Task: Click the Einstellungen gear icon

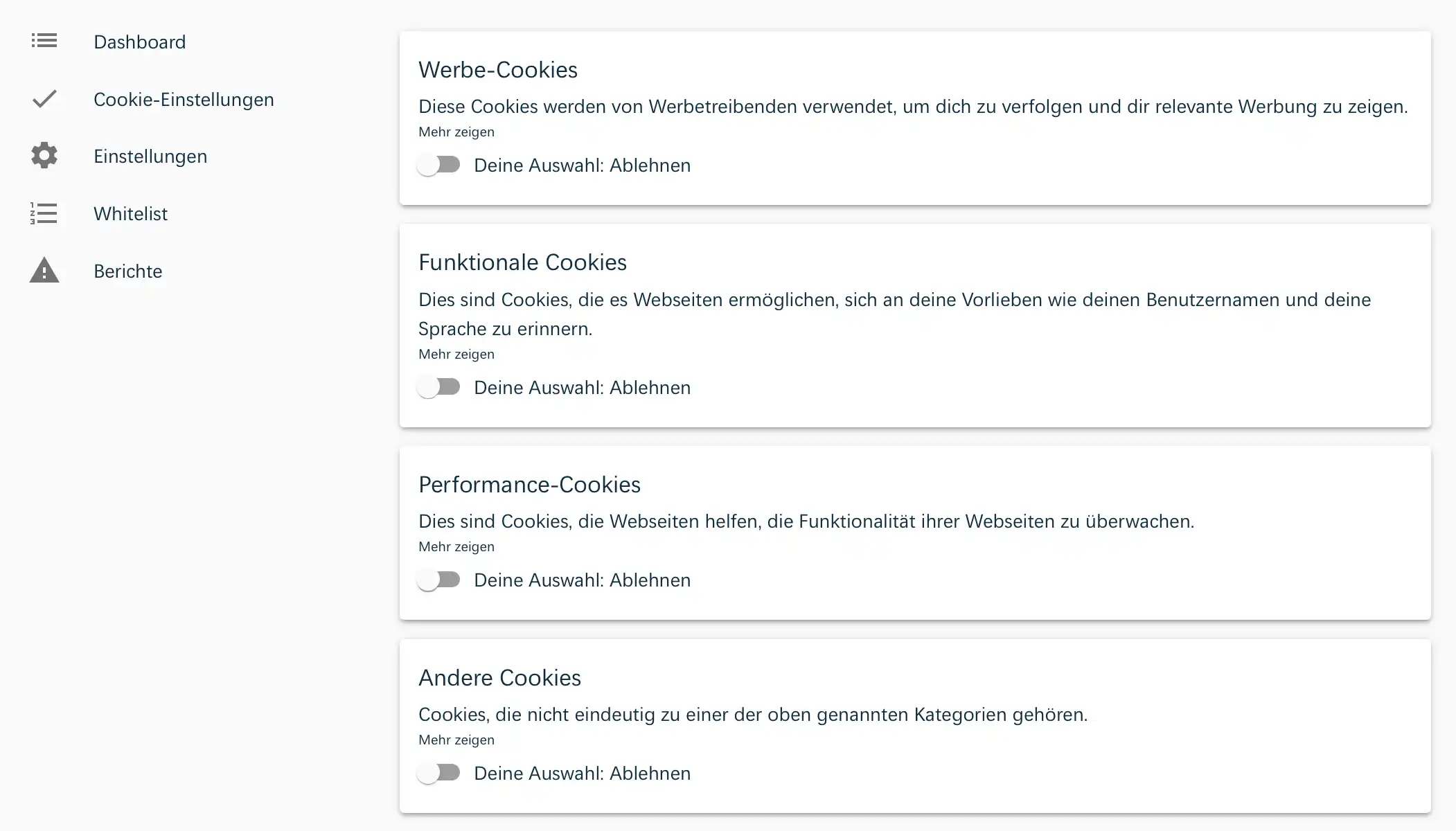Action: (44, 156)
